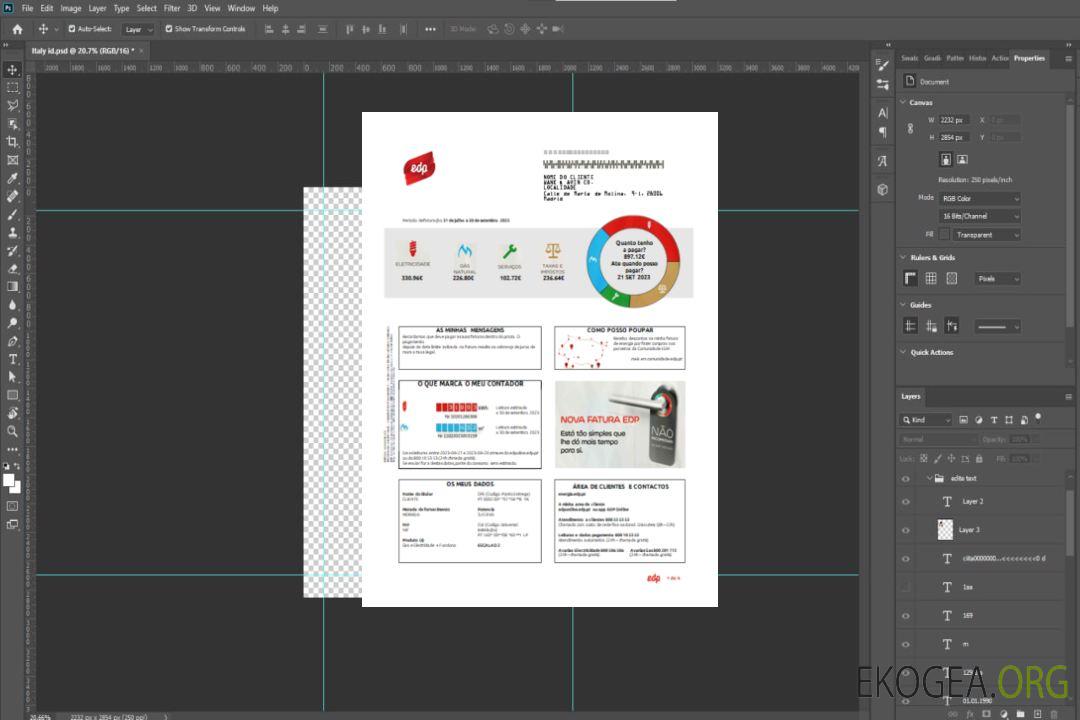The height and width of the screenshot is (720, 1080).
Task: Hide the Layer 2 text layer
Action: 906,501
